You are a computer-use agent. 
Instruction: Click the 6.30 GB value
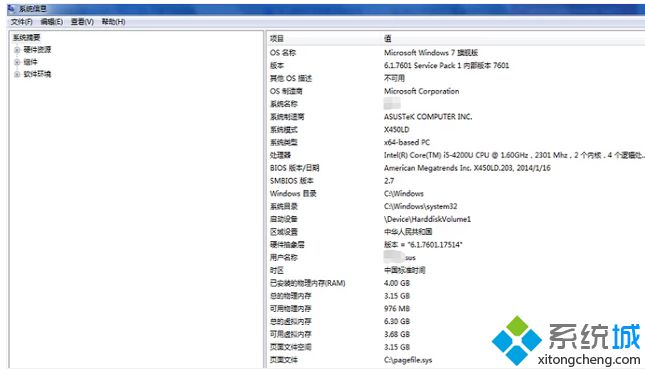397,321
